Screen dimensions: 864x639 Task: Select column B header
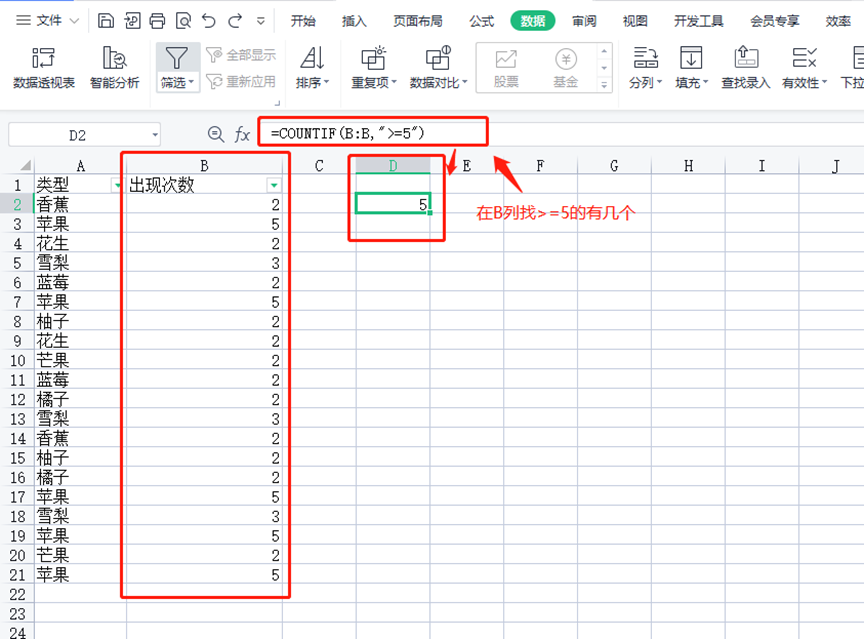(x=204, y=165)
